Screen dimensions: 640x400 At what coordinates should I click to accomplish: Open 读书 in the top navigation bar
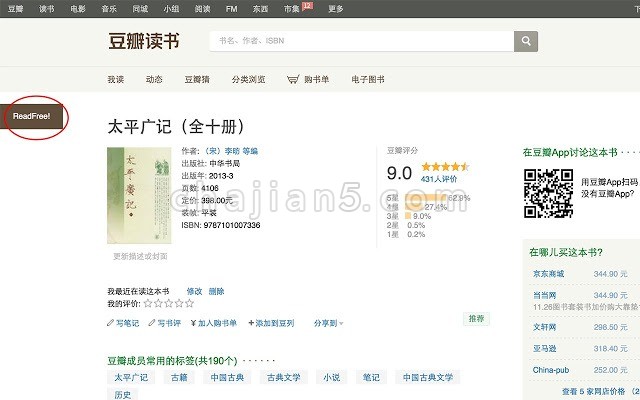tap(47, 9)
